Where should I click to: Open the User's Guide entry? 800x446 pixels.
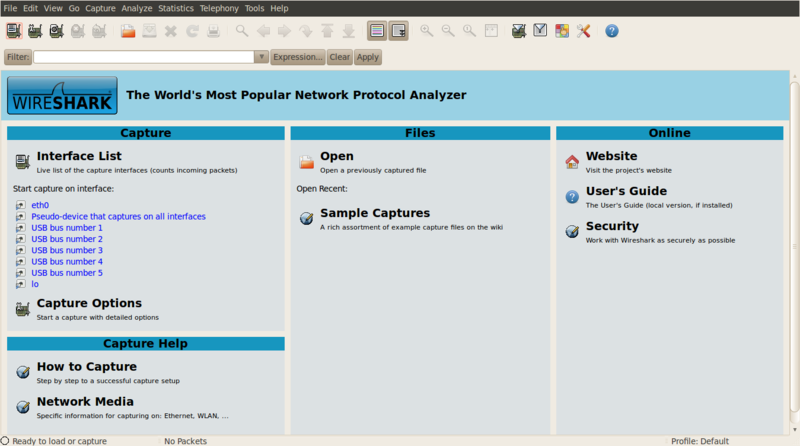pos(626,191)
